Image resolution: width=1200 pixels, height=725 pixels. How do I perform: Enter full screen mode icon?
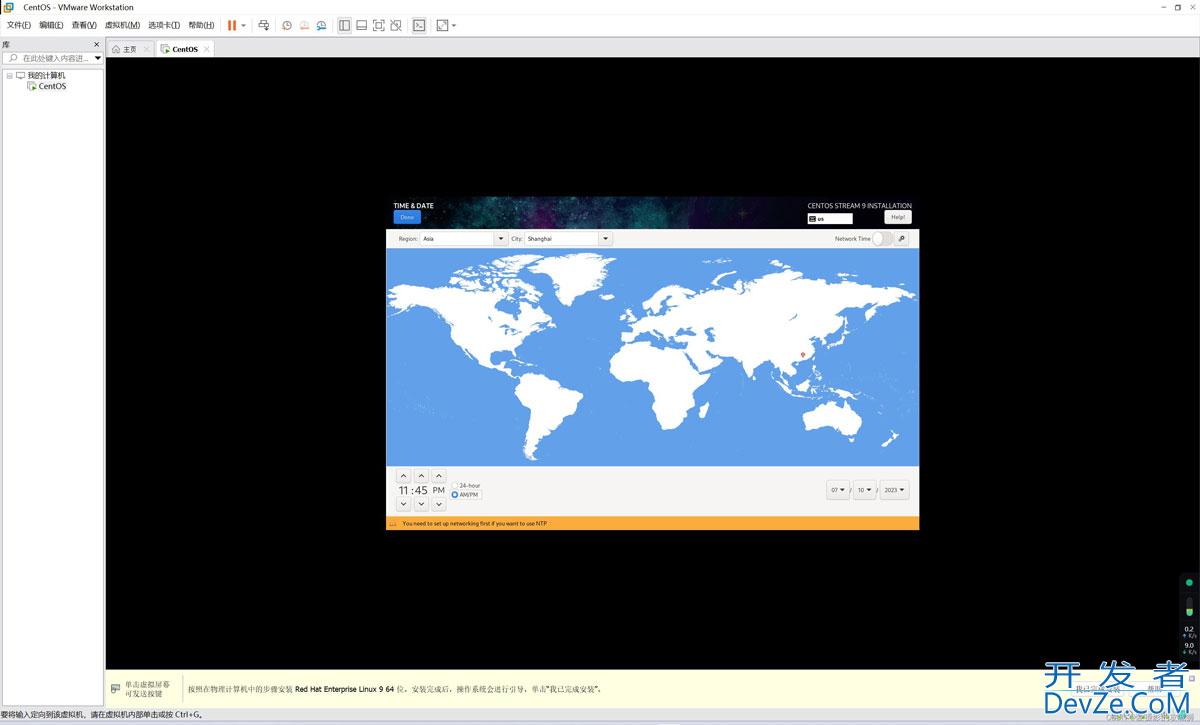coord(378,25)
